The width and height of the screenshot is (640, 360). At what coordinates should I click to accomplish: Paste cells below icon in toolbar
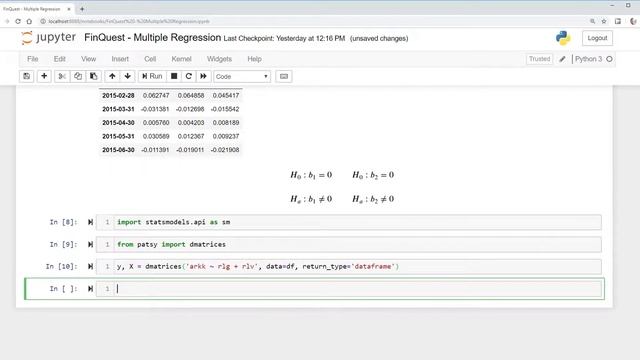(x=93, y=76)
